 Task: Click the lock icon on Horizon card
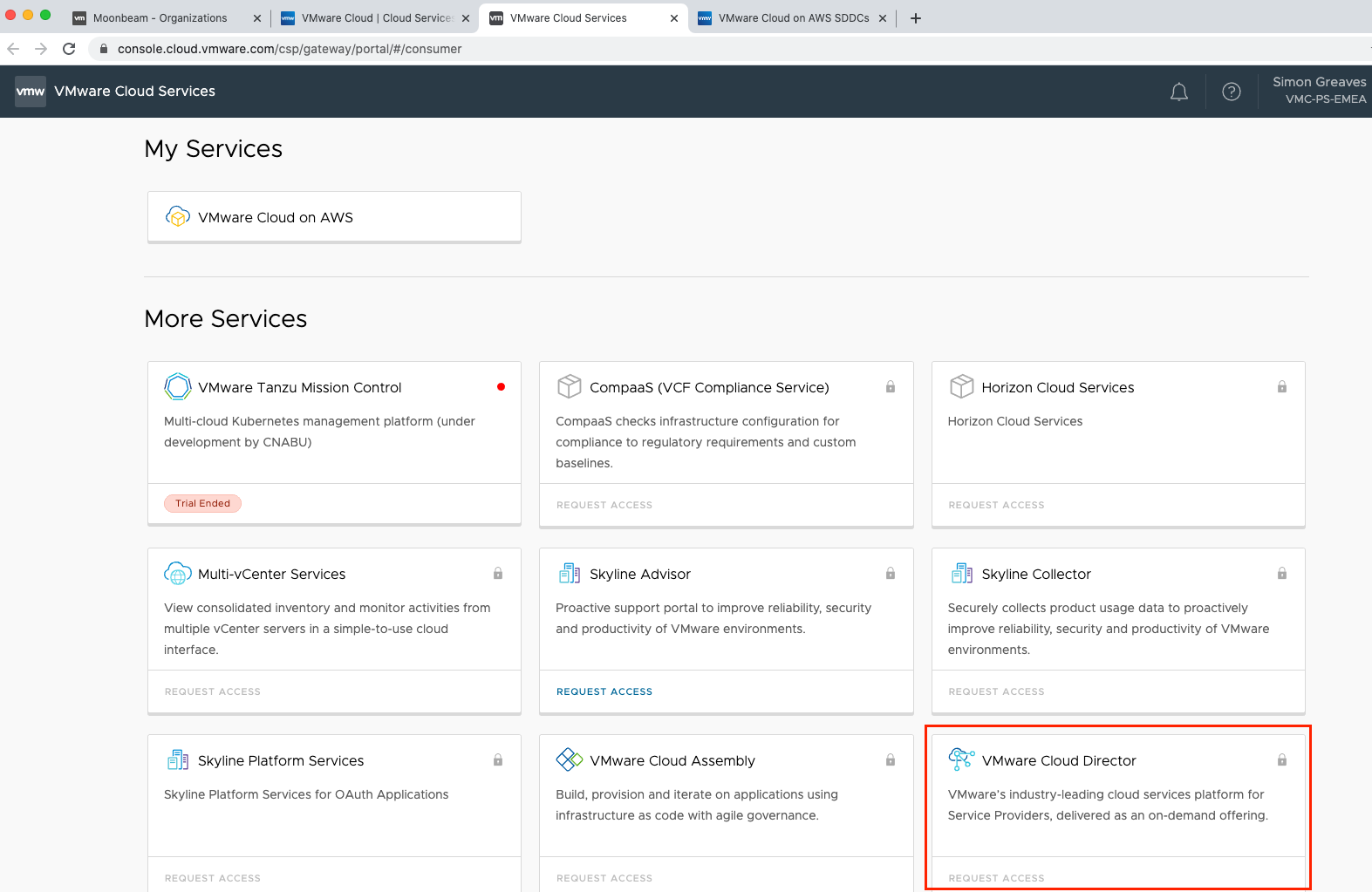click(1282, 387)
